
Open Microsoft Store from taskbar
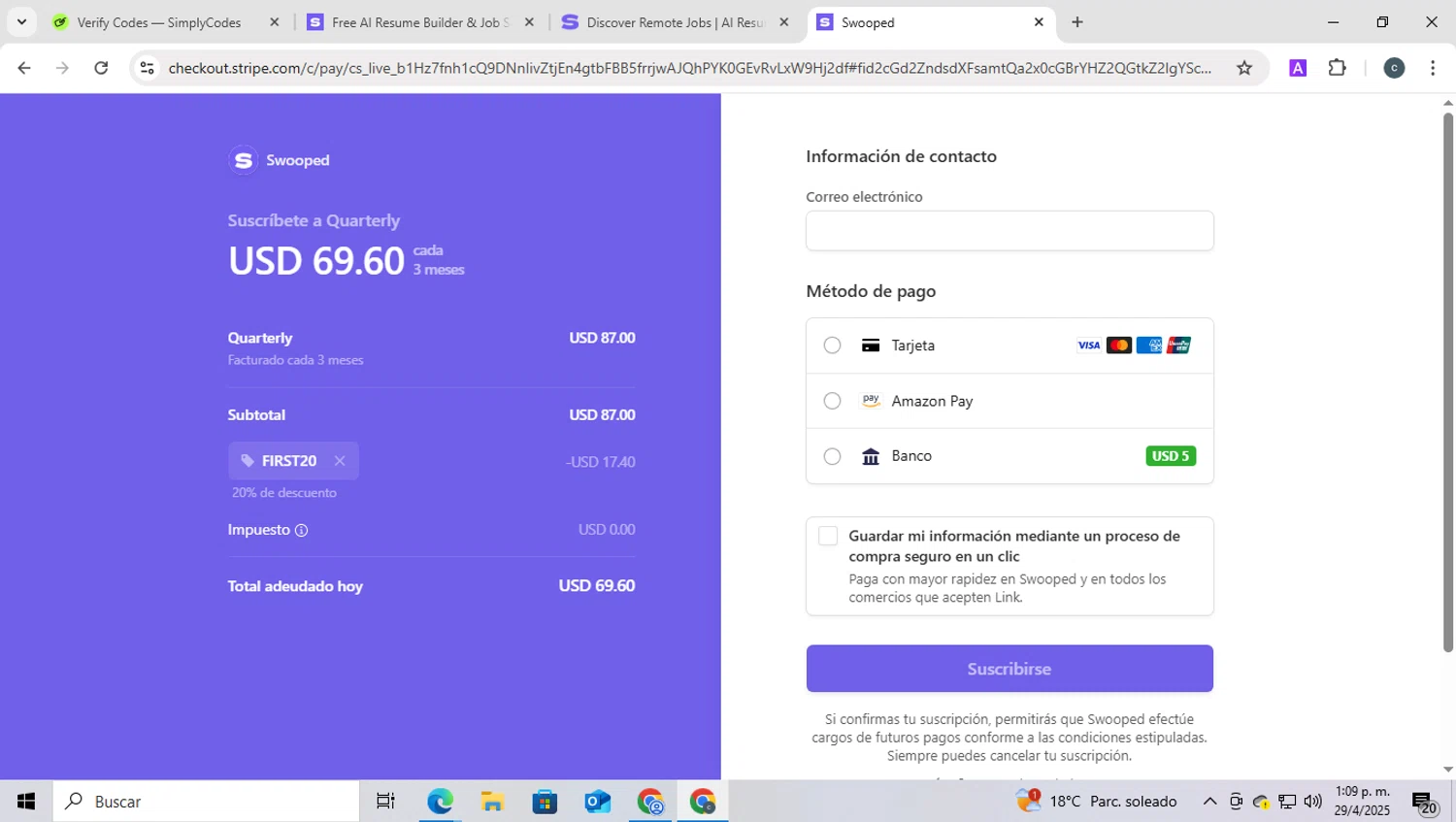[x=545, y=802]
